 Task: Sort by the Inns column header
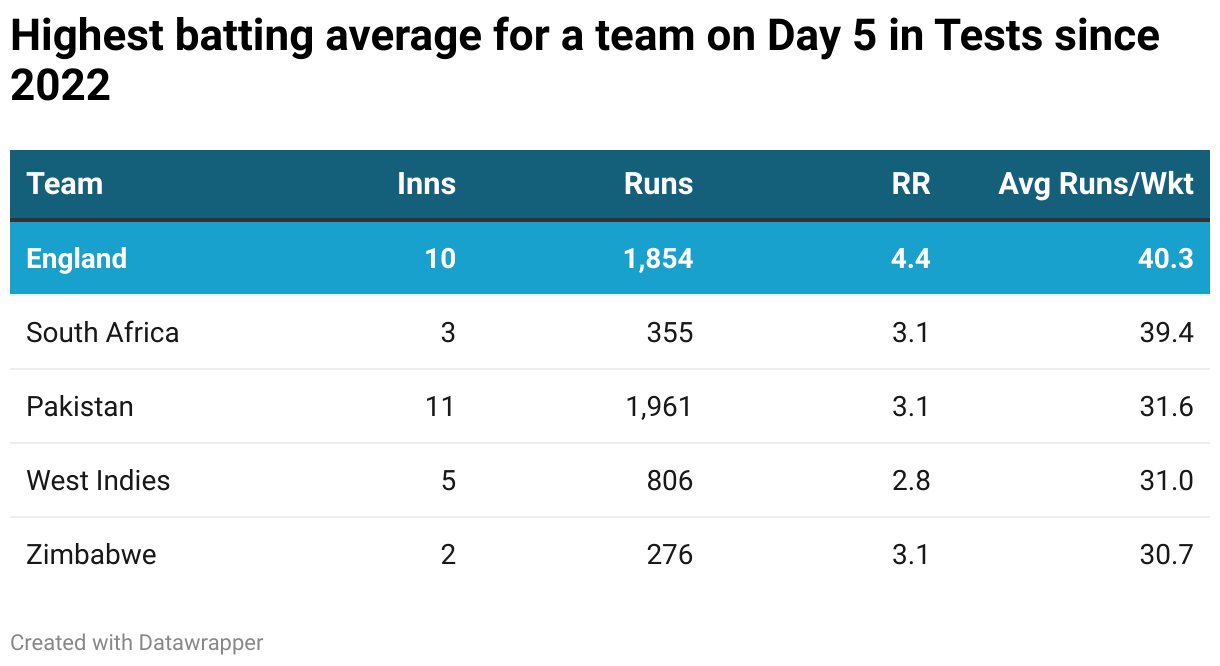point(426,184)
